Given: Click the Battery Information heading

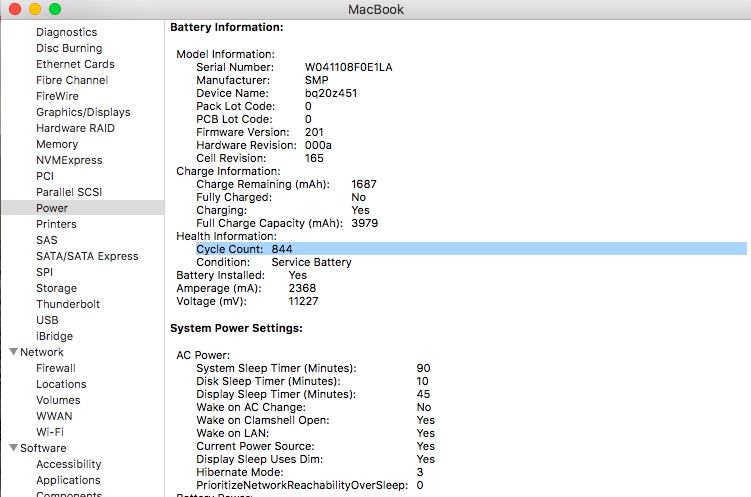Looking at the screenshot, I should [227, 27].
